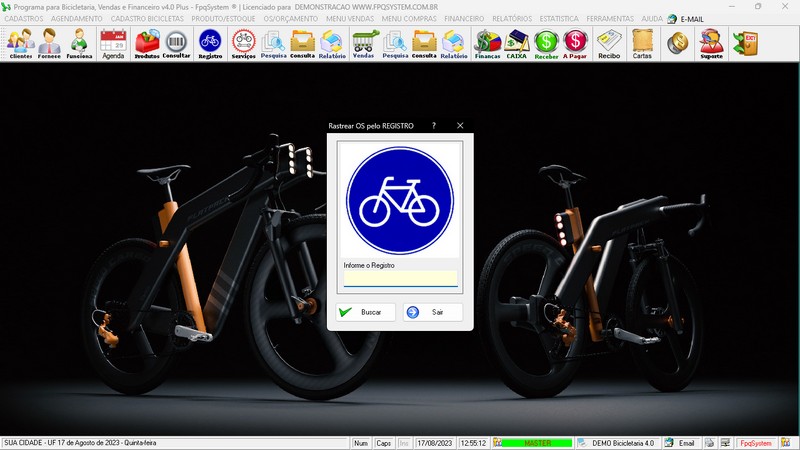800x450 pixels.
Task: Open the Cartas parchment icon
Action: click(642, 44)
